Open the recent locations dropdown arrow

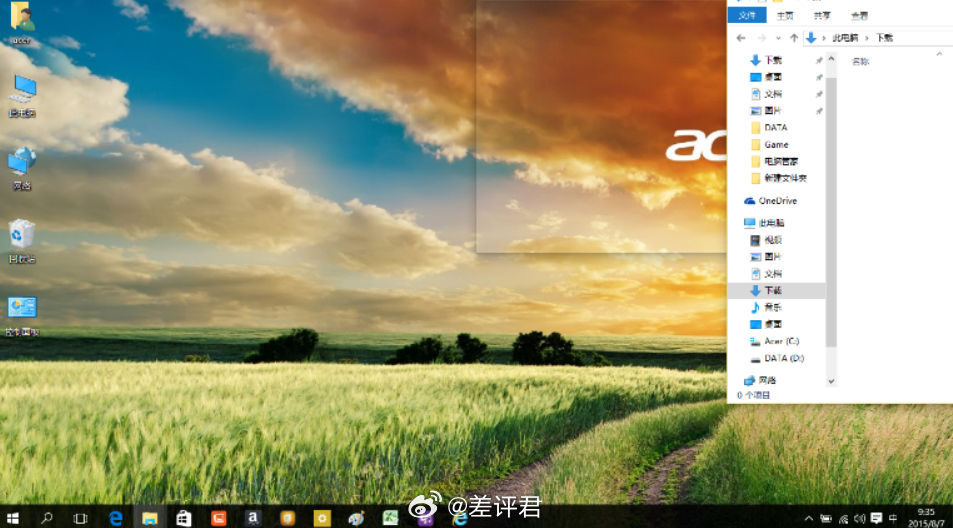tap(778, 38)
